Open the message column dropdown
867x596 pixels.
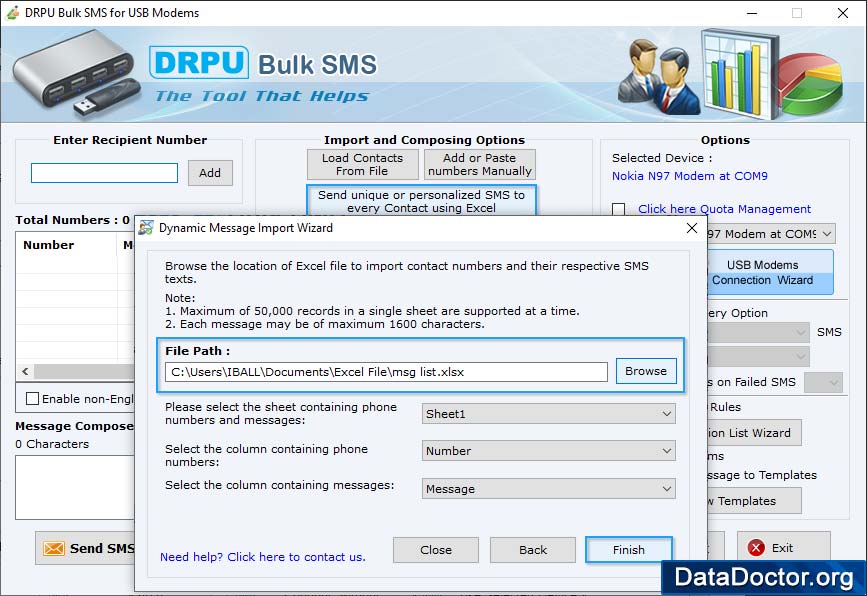pos(549,489)
